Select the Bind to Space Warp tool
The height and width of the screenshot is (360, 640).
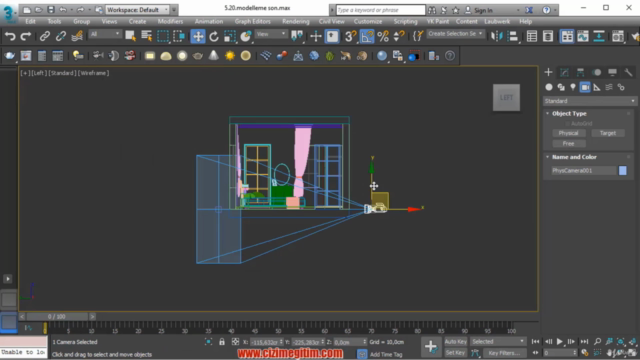pyautogui.click(x=77, y=36)
